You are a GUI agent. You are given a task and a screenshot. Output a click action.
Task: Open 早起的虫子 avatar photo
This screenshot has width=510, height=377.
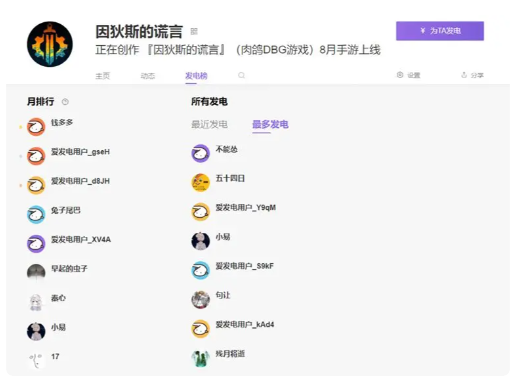(x=36, y=273)
